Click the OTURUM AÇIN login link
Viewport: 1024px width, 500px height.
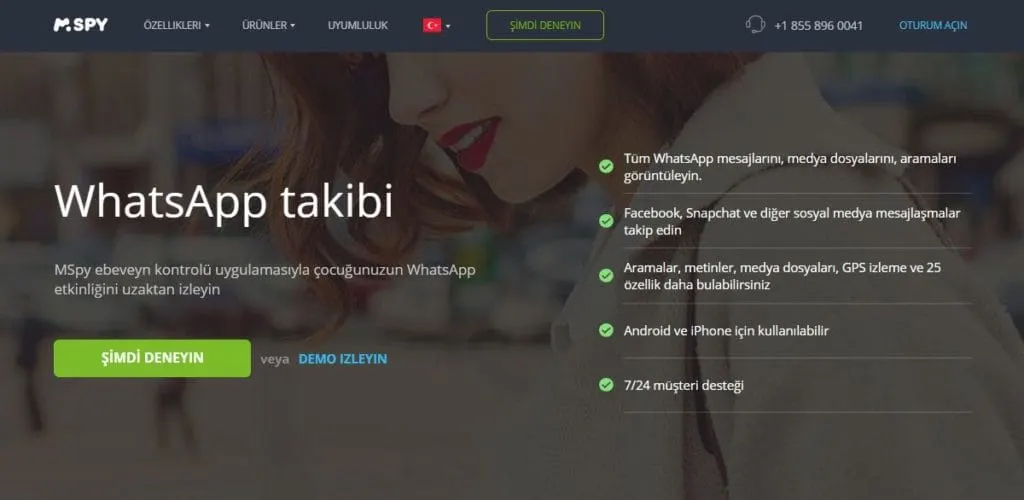click(933, 25)
